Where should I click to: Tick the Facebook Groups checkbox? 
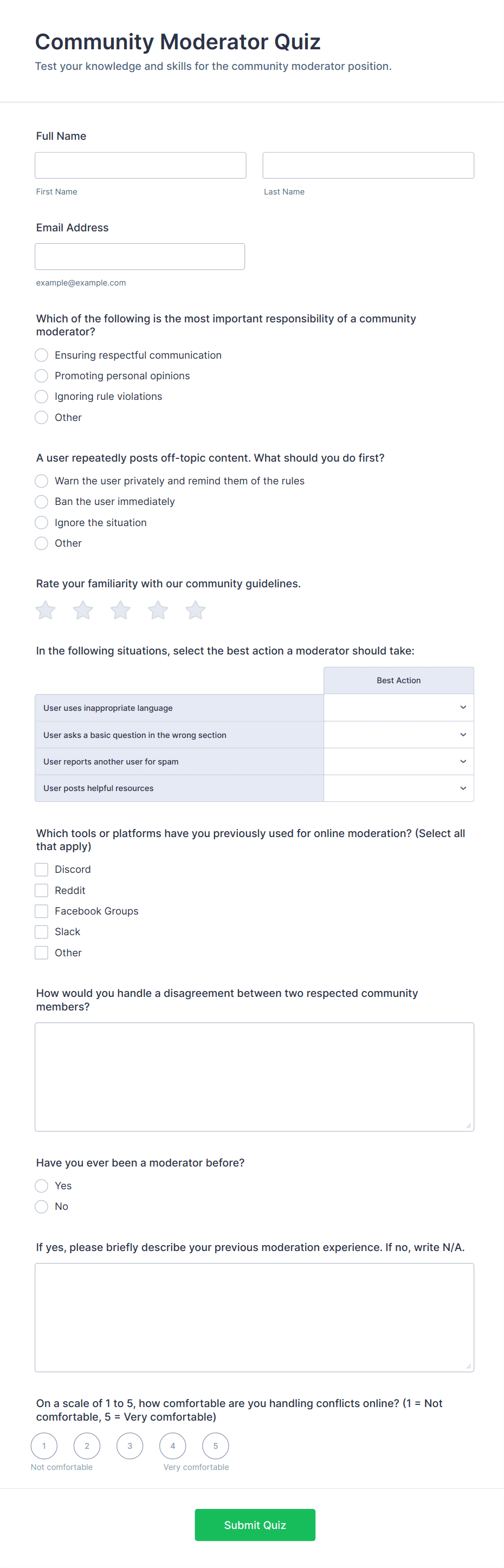(x=41, y=911)
